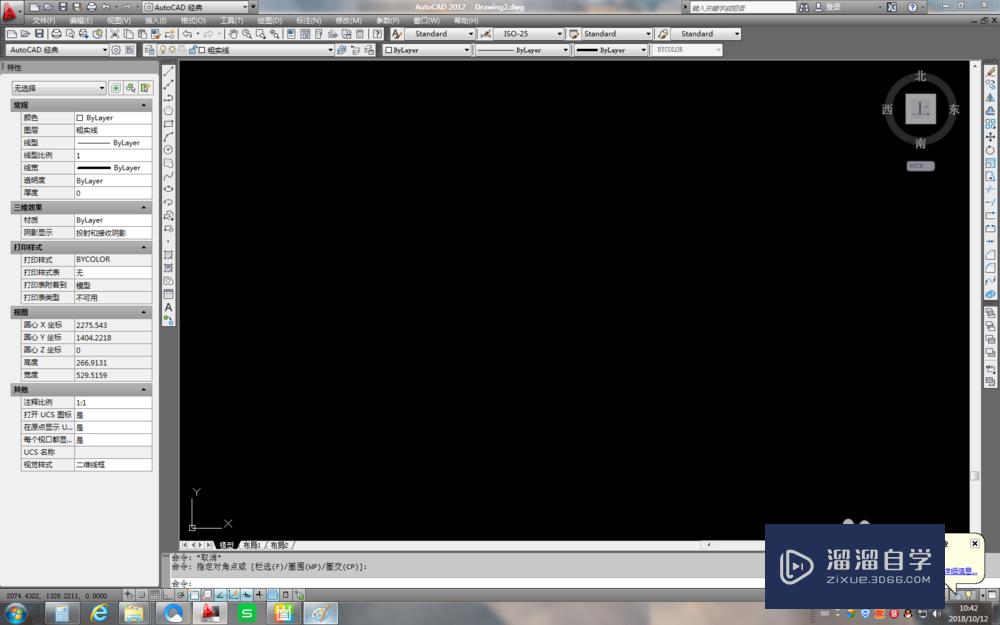Screen dimensions: 1000x625
Task: Click the Save icon in Standard toolbar
Action: (39, 34)
